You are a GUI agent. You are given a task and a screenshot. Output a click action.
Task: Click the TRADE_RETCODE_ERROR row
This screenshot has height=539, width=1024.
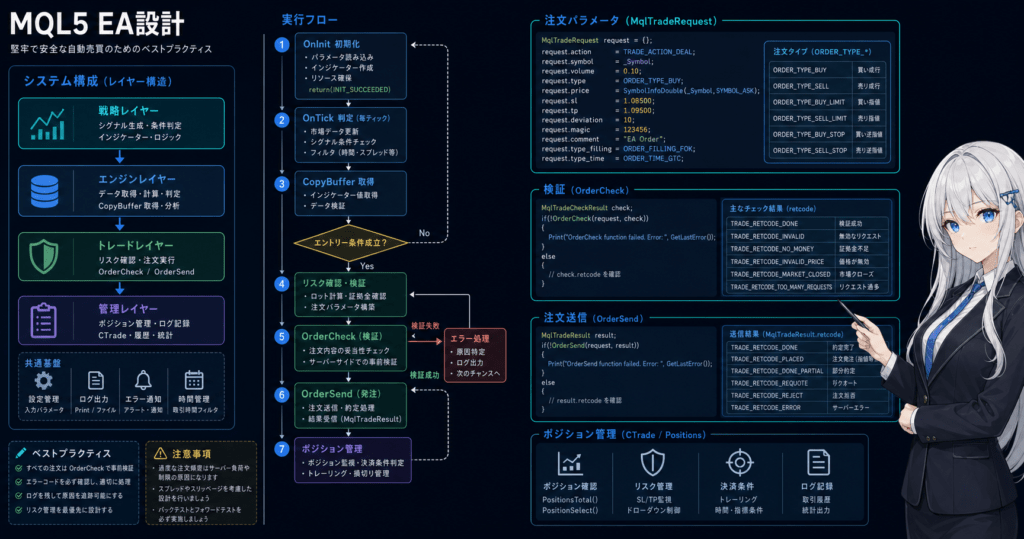pos(808,408)
